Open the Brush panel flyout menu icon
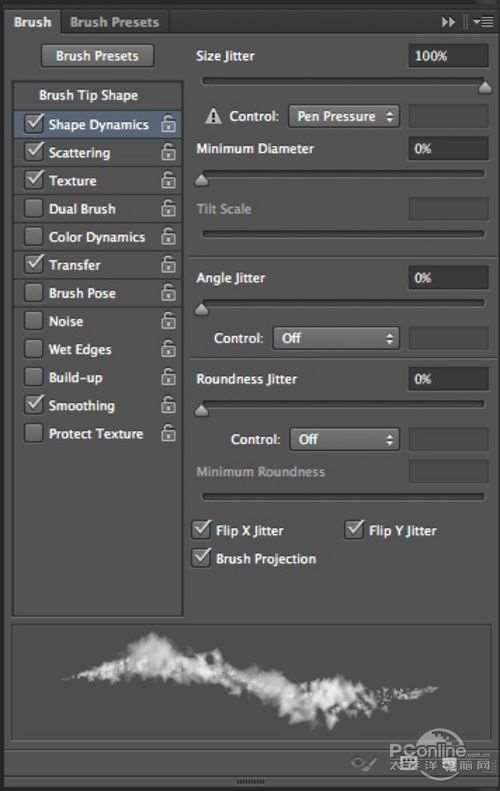The width and height of the screenshot is (500, 791). tap(483, 22)
